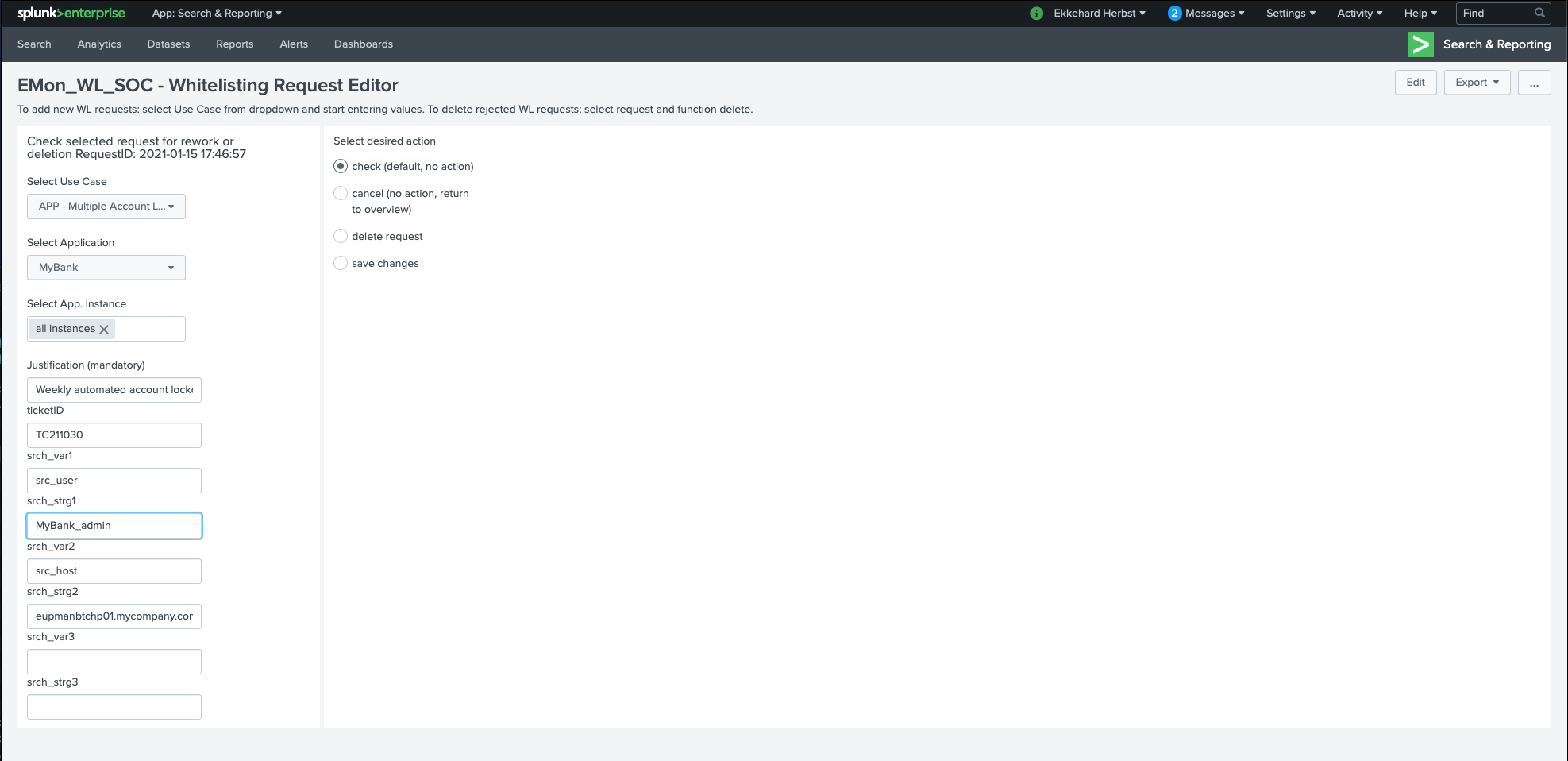Select 'check (default, no action)' radio option
The height and width of the screenshot is (761, 1568).
(341, 166)
